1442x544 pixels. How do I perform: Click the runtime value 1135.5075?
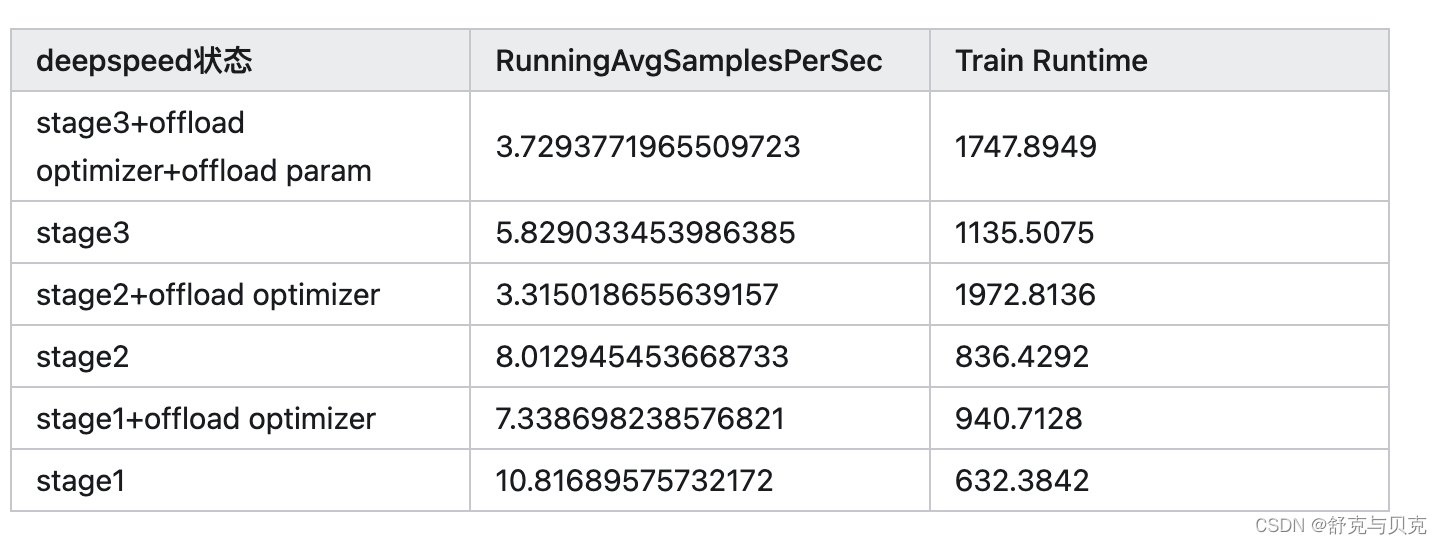tap(1024, 233)
